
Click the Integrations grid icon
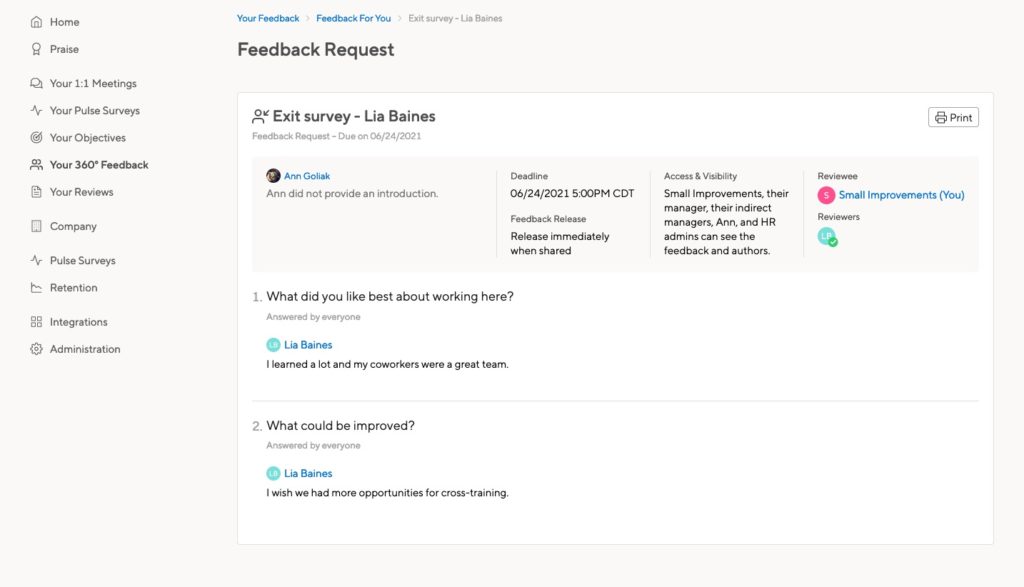(x=37, y=322)
